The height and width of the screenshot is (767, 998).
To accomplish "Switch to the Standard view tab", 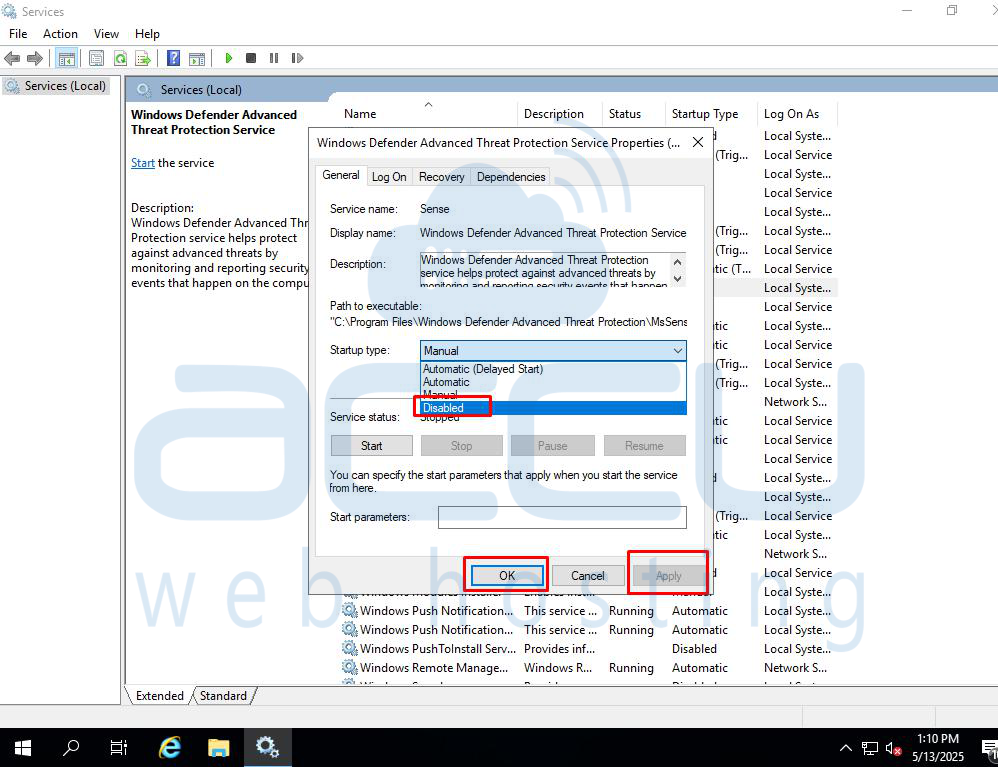I will pyautogui.click(x=223, y=696).
